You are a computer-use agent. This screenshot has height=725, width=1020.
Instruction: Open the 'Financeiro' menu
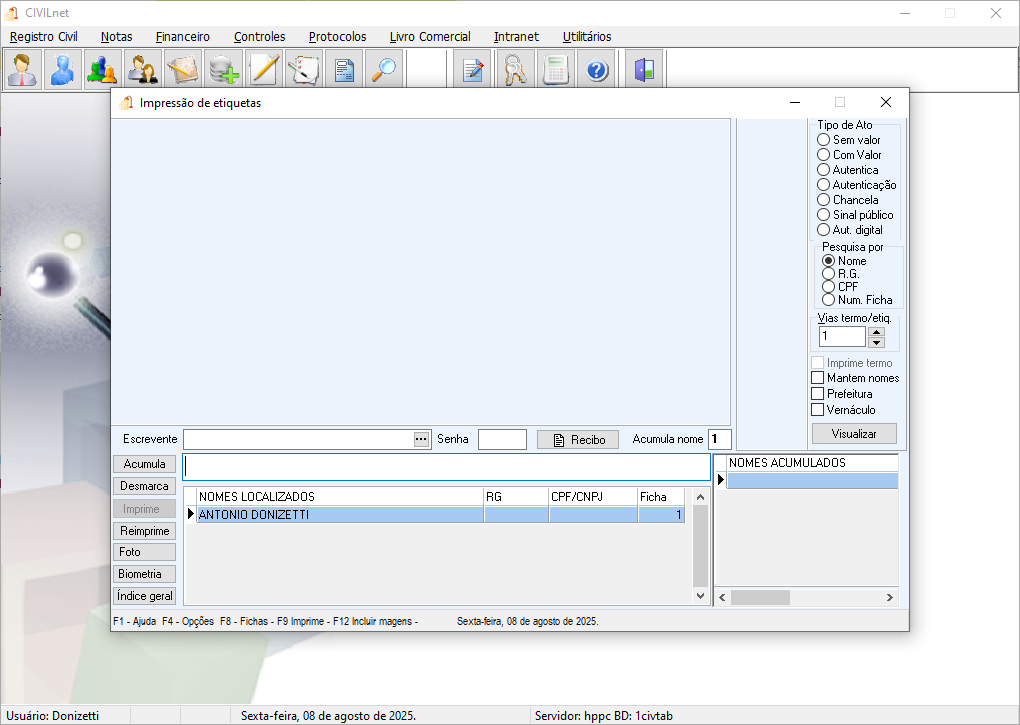point(183,36)
